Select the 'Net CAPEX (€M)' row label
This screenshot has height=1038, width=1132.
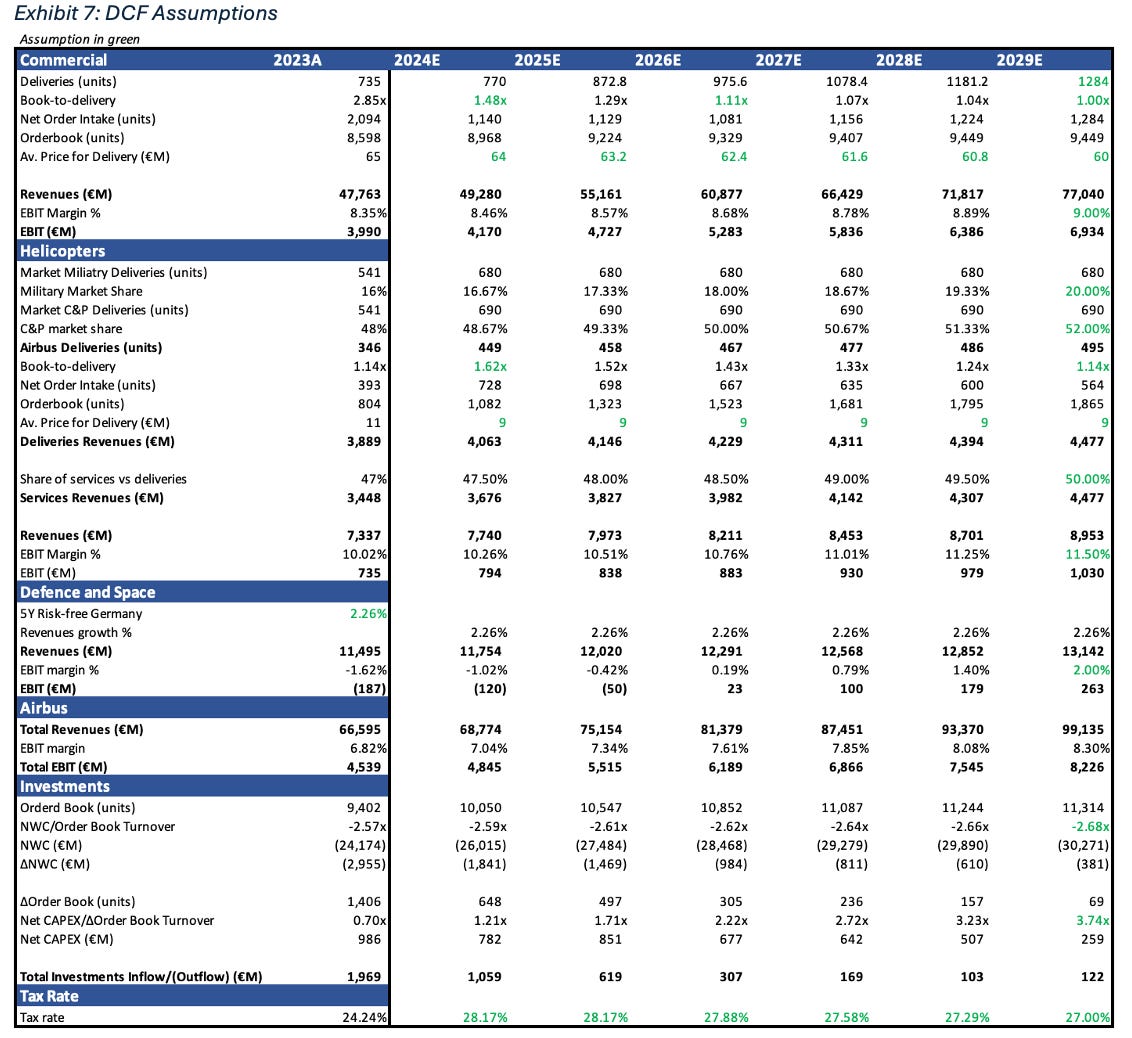point(66,940)
